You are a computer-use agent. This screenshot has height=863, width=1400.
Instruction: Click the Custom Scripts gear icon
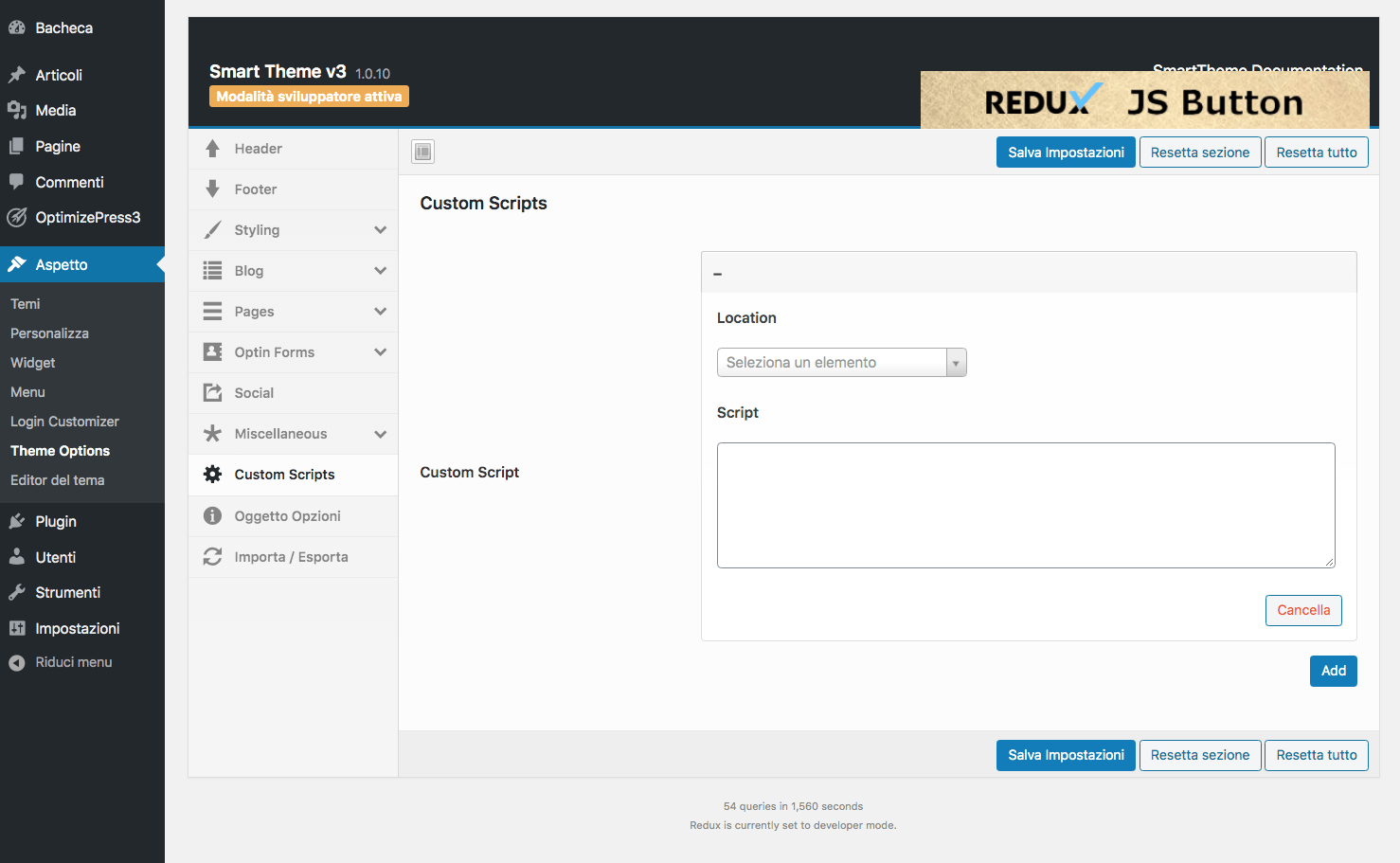tap(212, 475)
